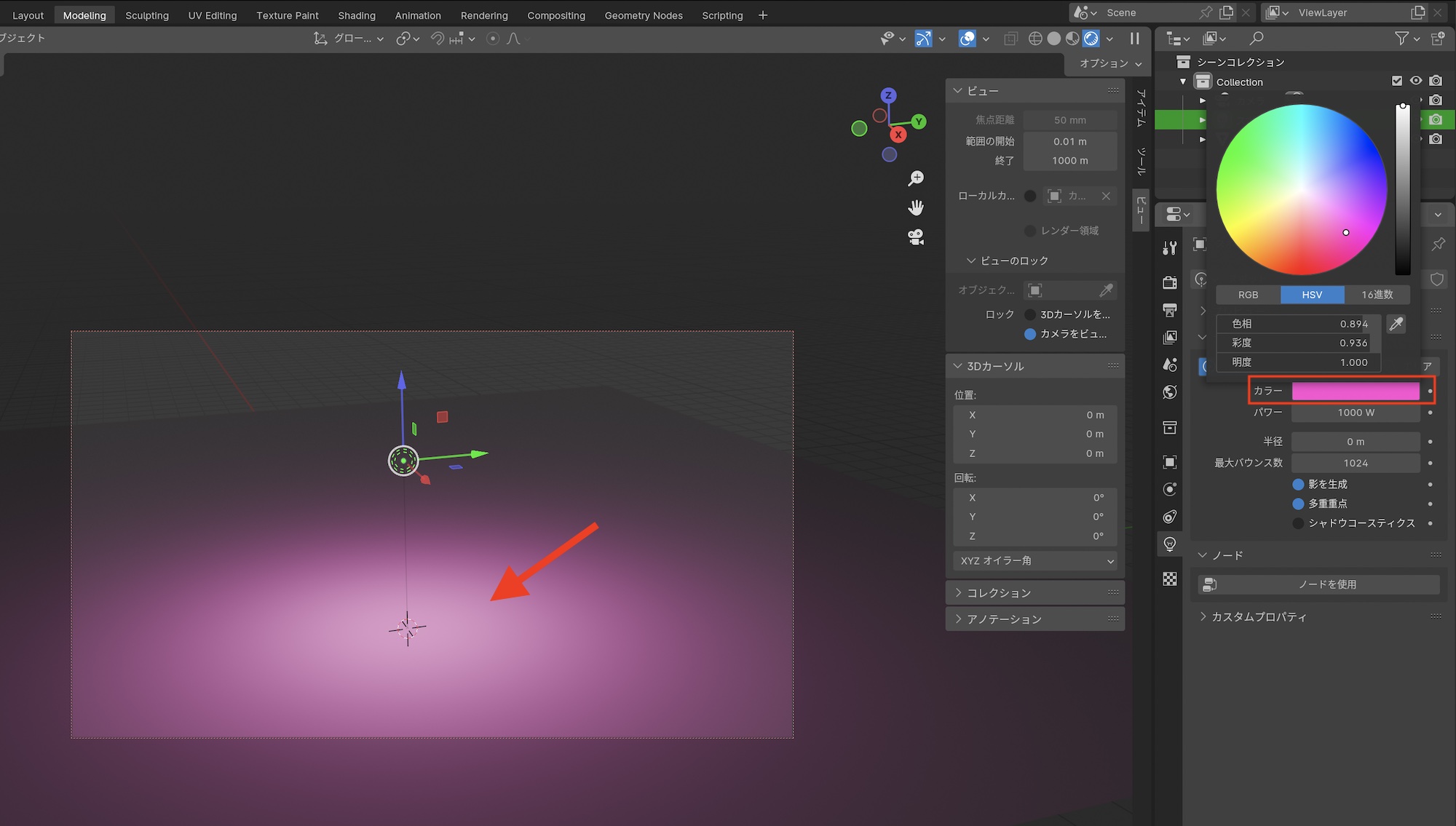Enable シャドウコースティクス option

click(x=1298, y=523)
